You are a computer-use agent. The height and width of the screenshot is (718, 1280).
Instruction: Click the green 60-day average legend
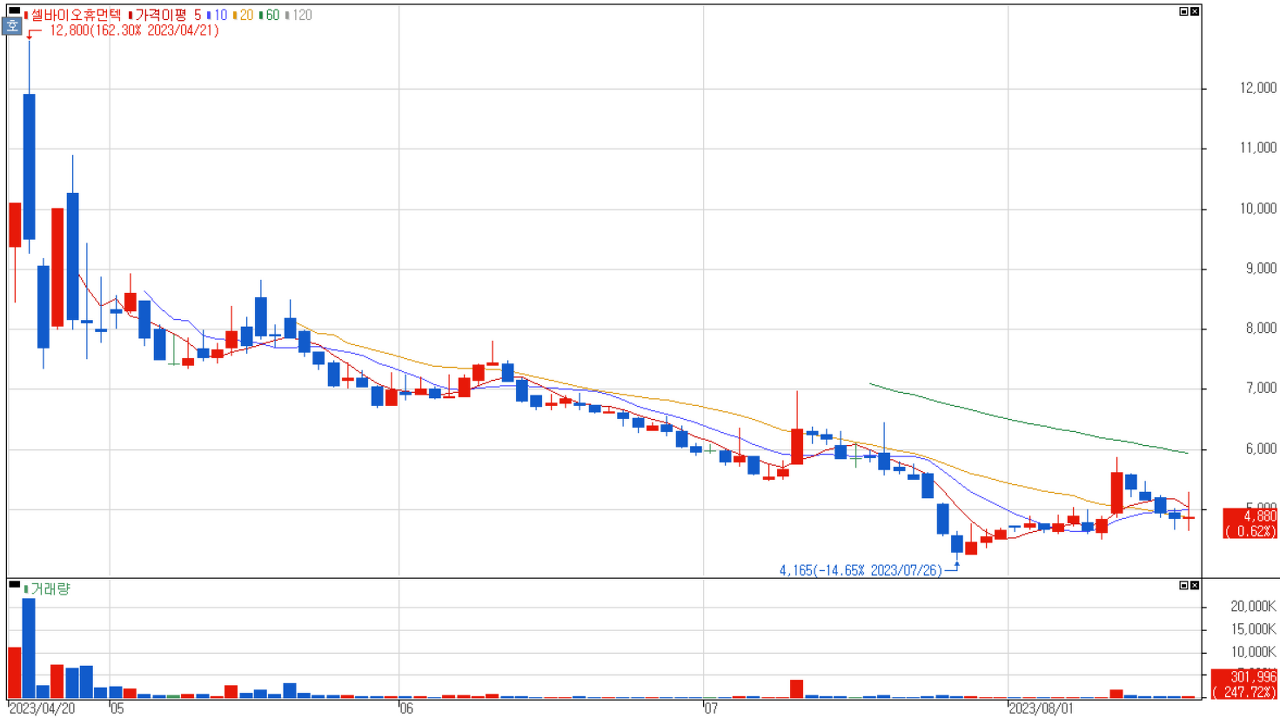click(269, 15)
